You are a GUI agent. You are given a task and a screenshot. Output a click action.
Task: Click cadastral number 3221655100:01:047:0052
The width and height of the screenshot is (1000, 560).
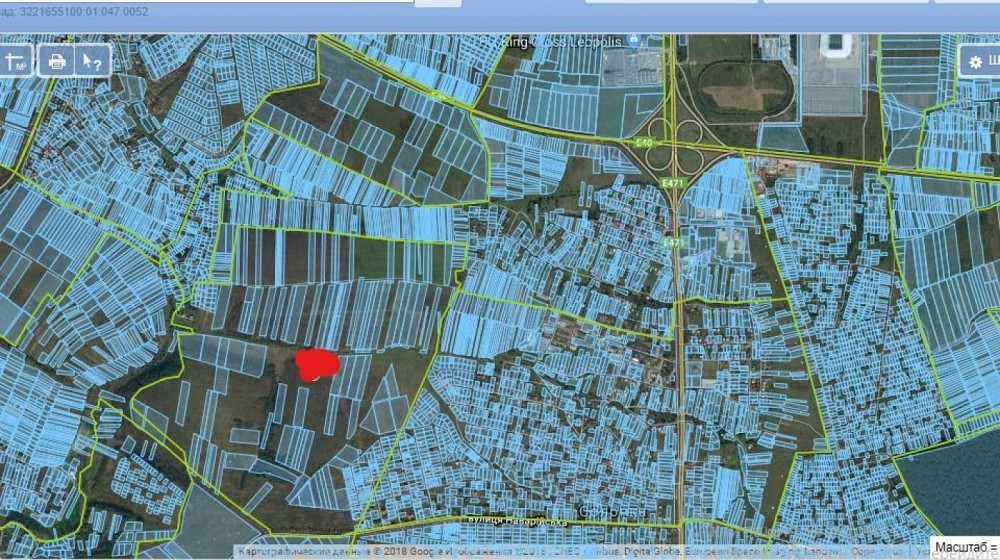point(84,11)
